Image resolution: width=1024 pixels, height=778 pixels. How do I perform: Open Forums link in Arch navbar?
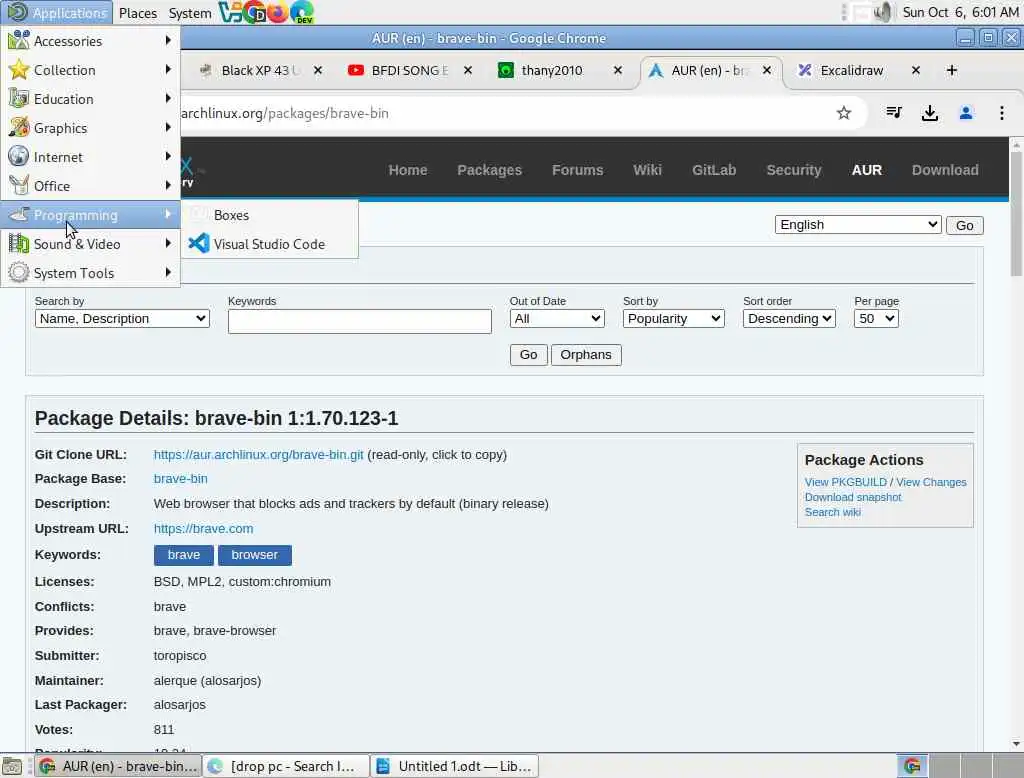pos(577,170)
